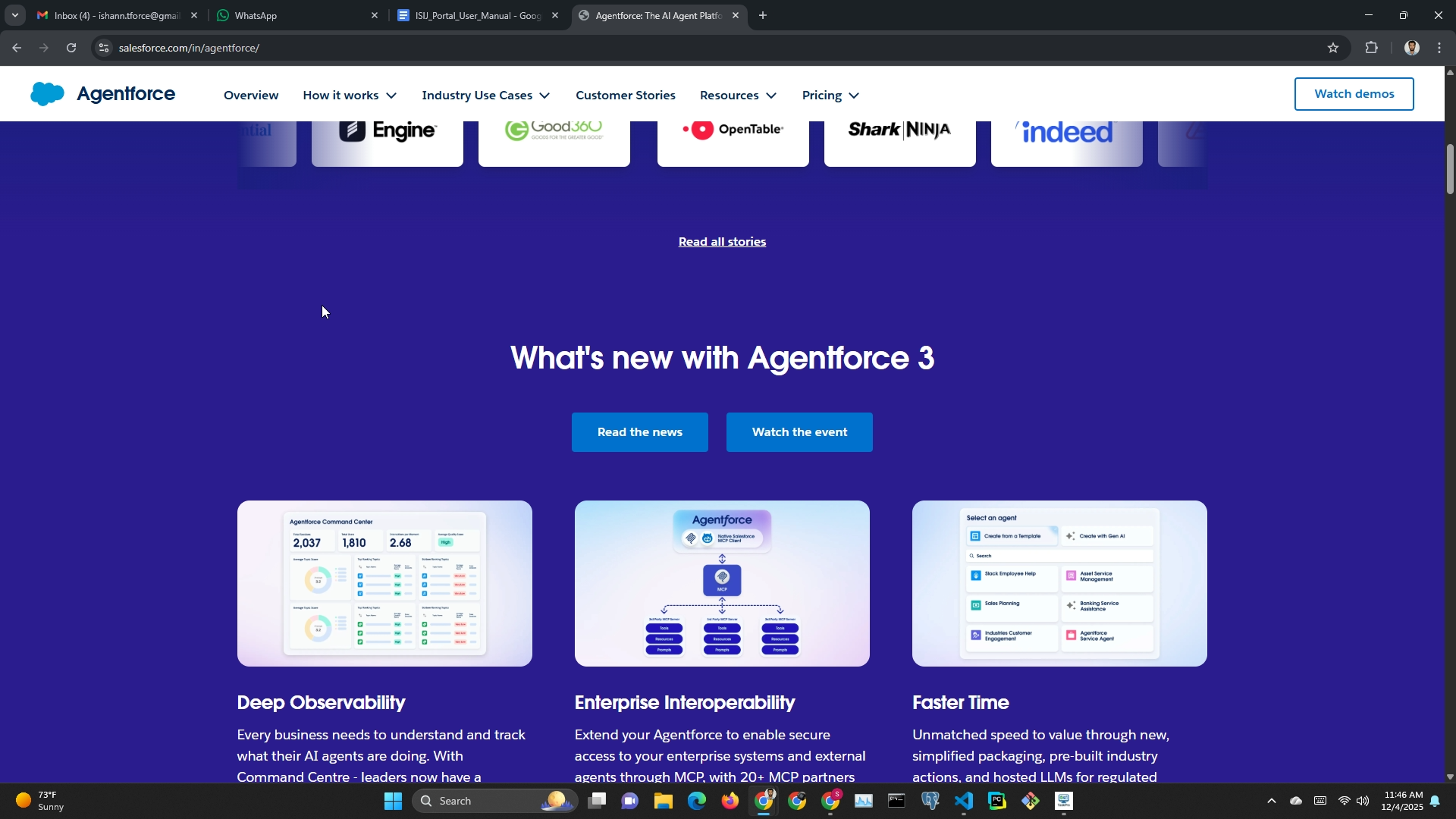Reload the page with refresh icon

pyautogui.click(x=71, y=48)
